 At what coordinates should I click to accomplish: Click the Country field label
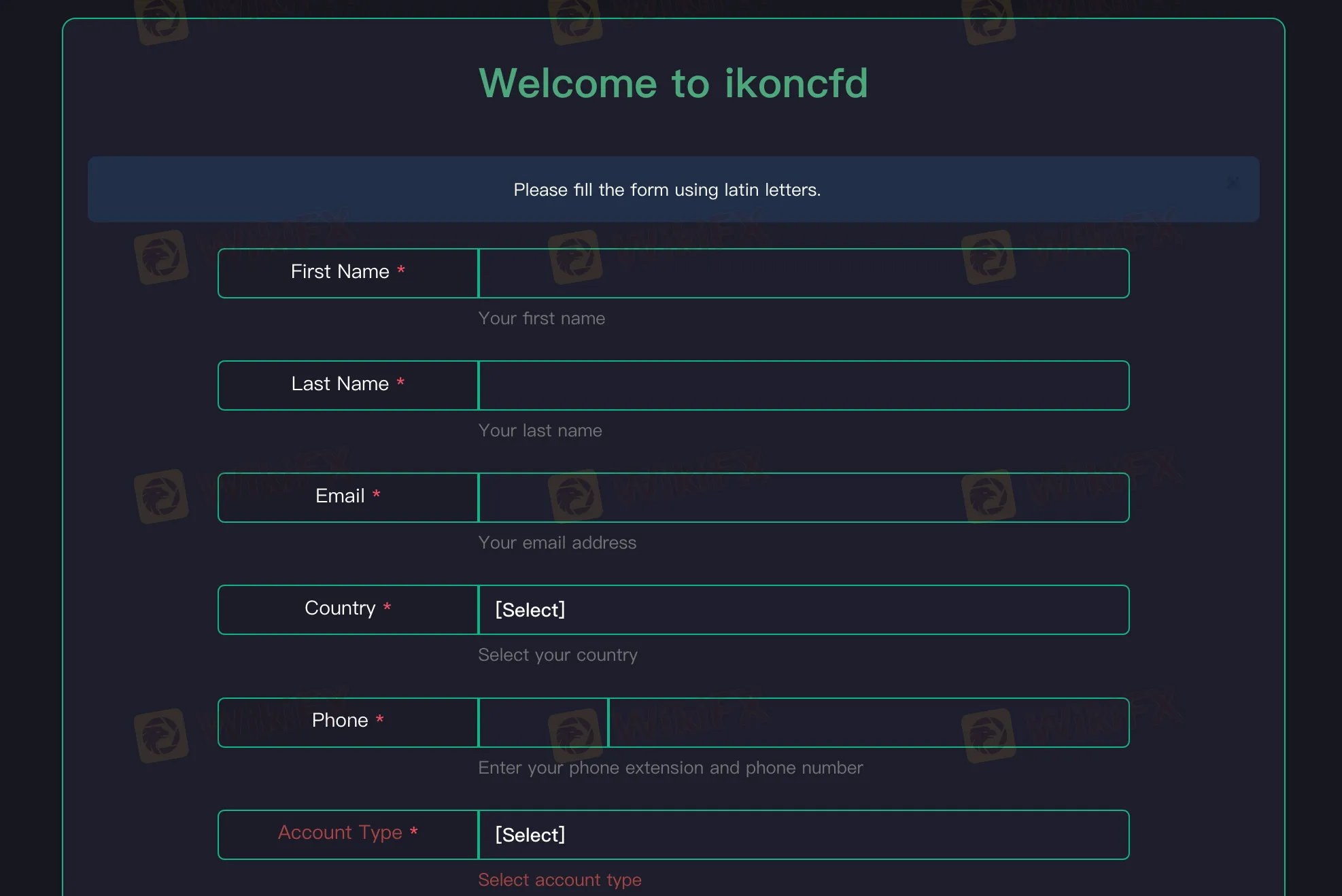tap(340, 608)
